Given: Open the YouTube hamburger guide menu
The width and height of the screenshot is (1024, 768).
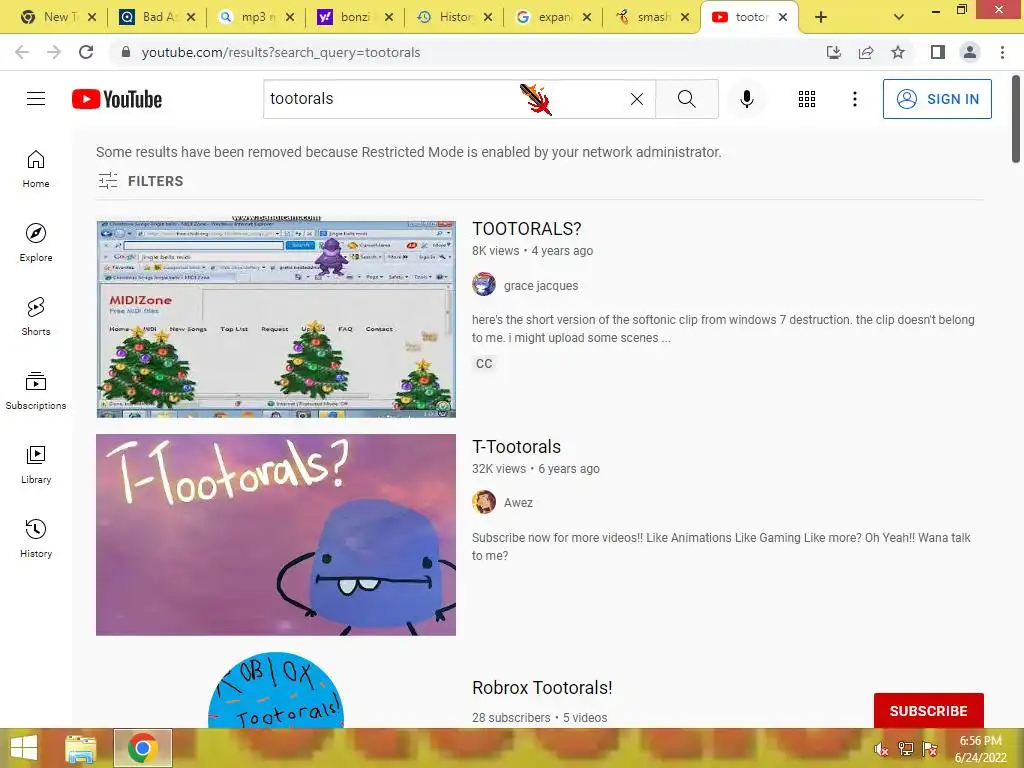Looking at the screenshot, I should coord(36,99).
